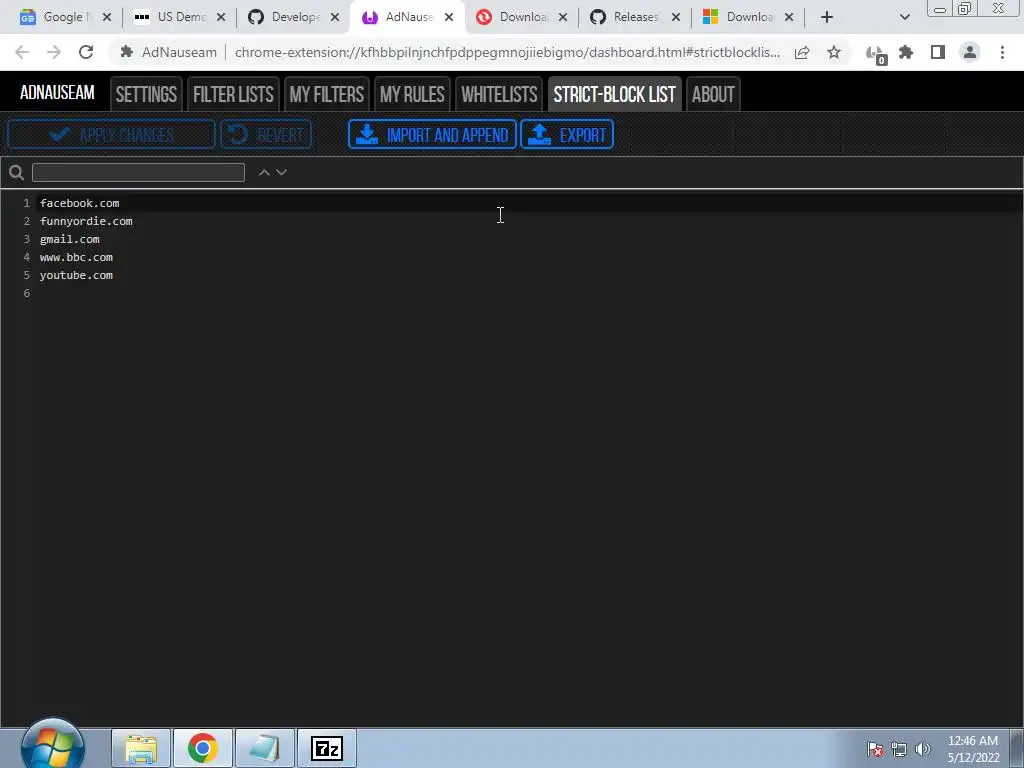Open the About tab
The image size is (1024, 768).
713,94
